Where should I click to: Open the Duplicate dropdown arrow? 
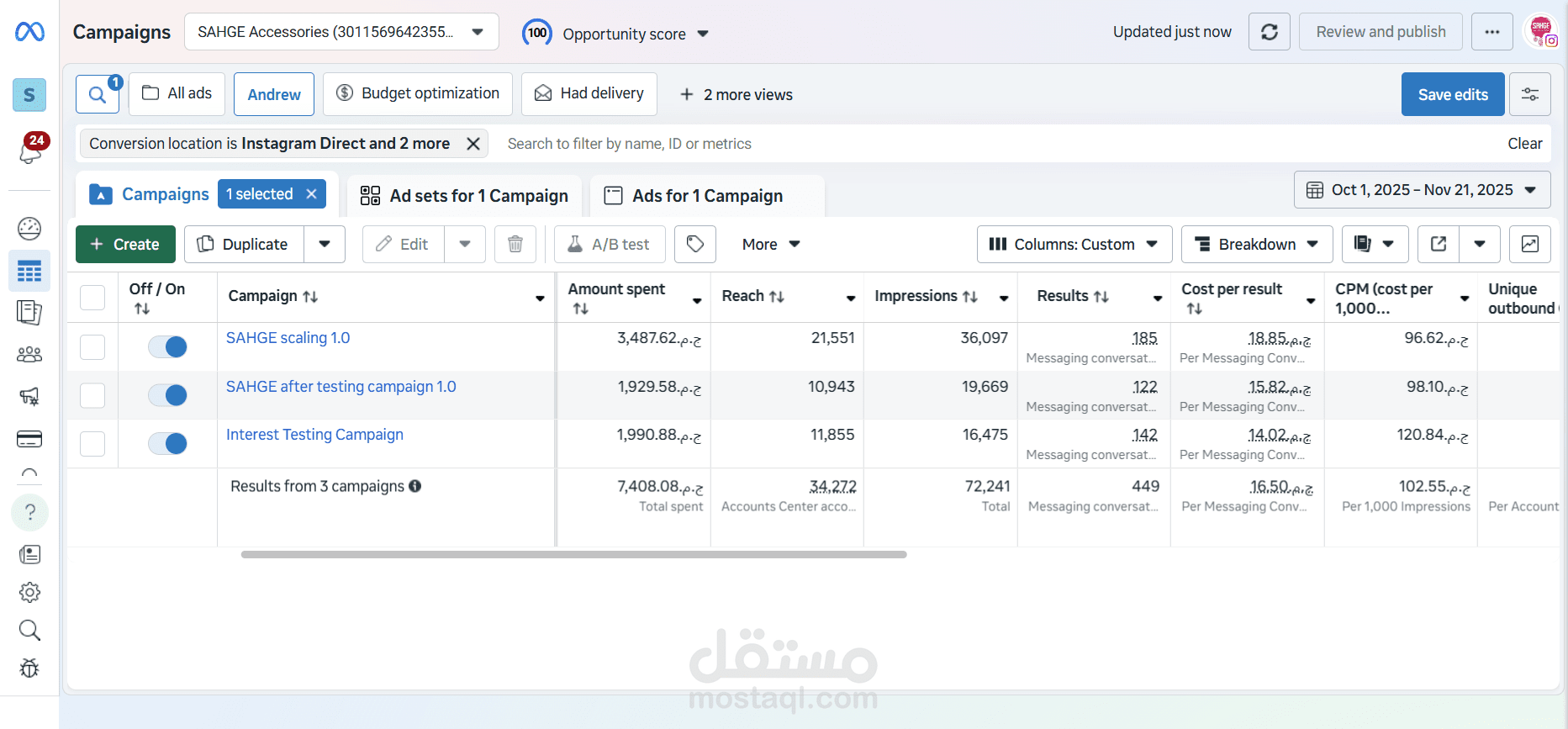[325, 244]
